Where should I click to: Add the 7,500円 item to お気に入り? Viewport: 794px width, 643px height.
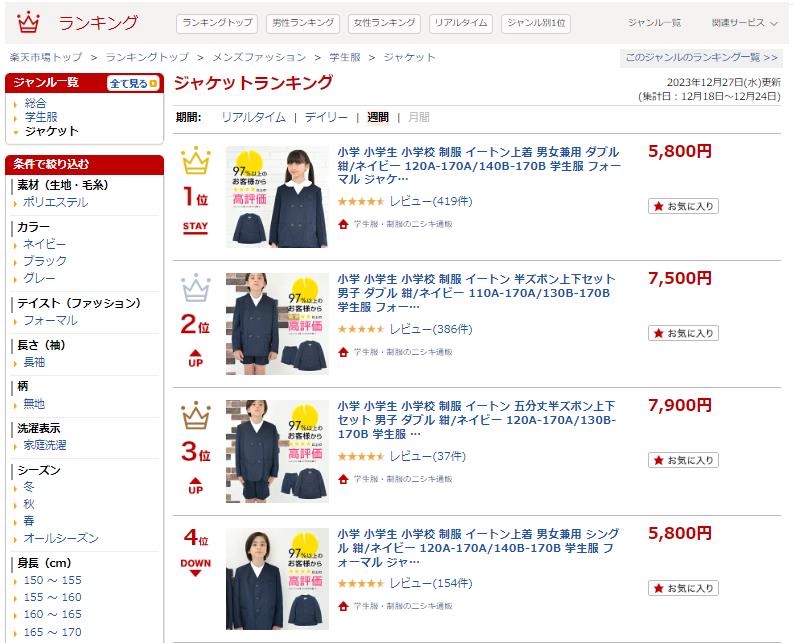click(683, 333)
